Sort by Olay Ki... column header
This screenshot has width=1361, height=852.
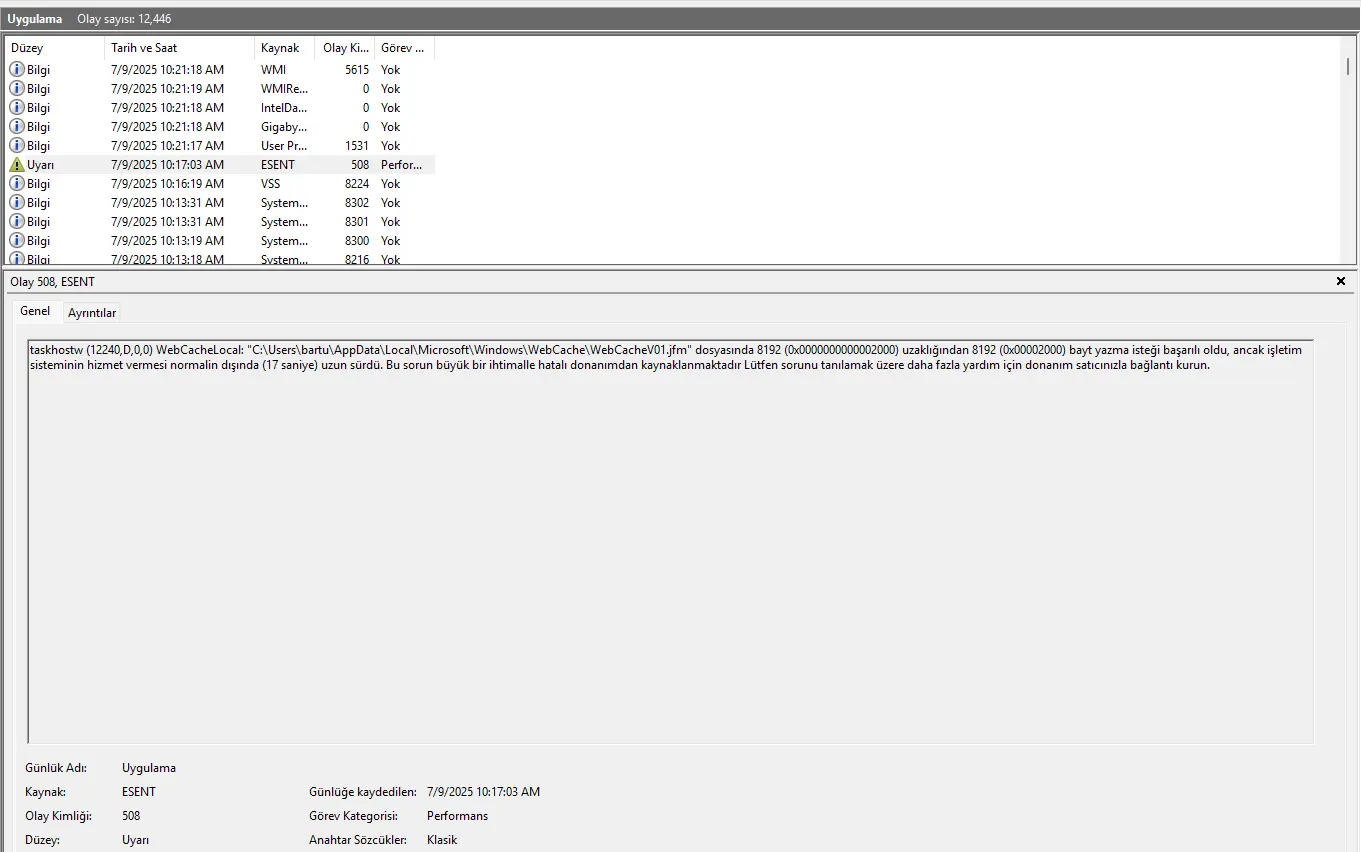coord(345,48)
